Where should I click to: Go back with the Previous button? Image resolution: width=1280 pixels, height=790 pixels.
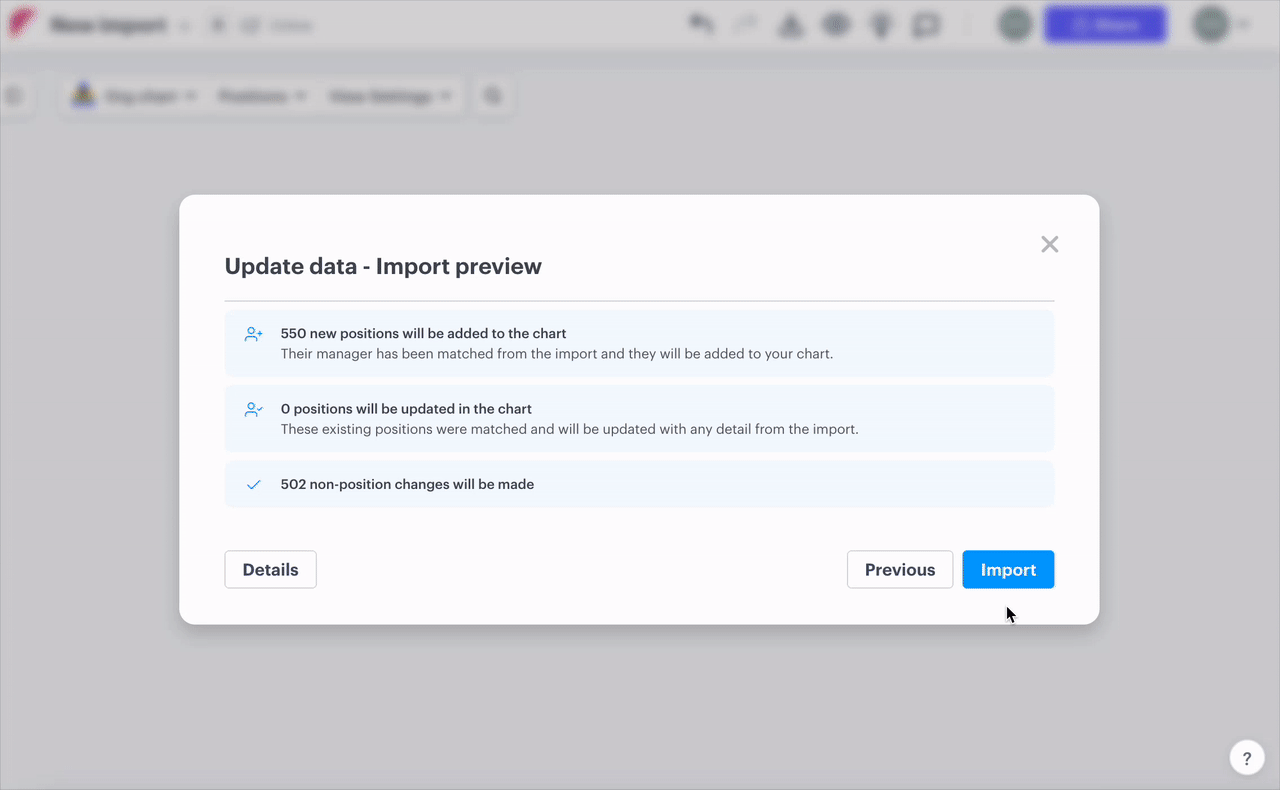[899, 570]
